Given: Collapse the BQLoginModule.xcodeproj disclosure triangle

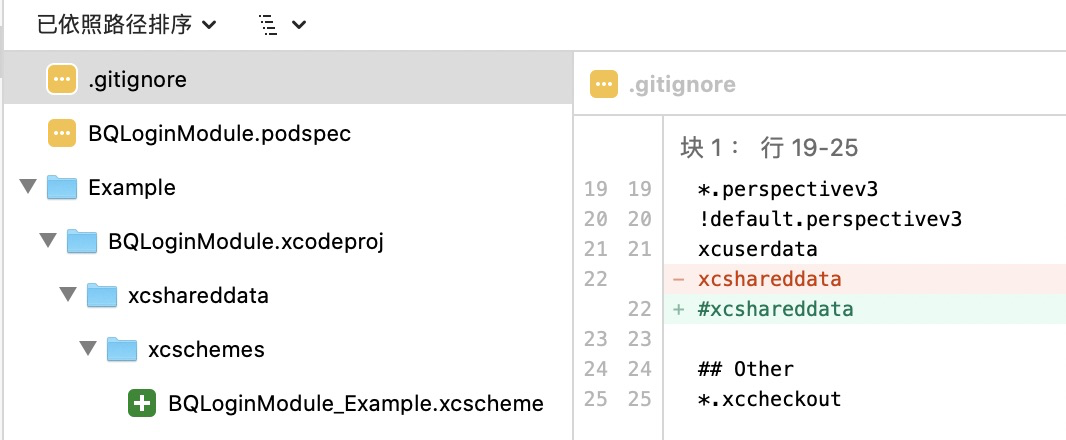Looking at the screenshot, I should coord(48,240).
